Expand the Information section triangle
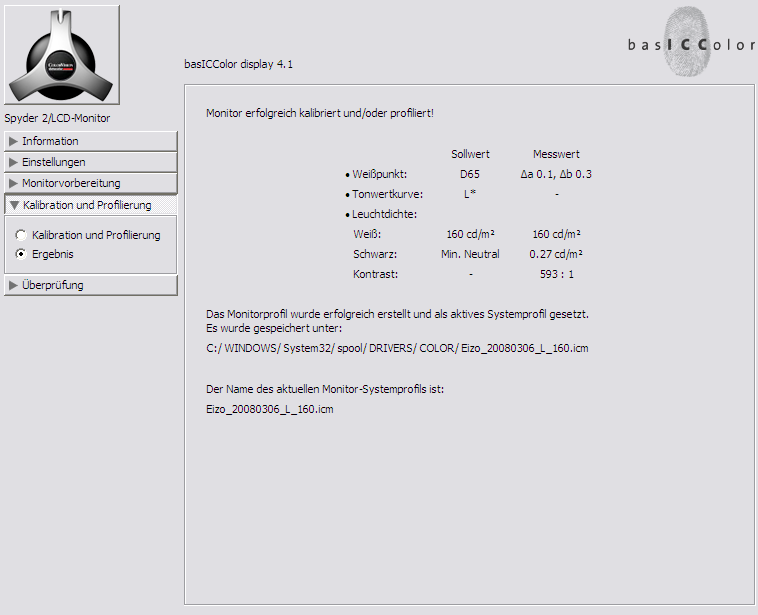This screenshot has height=615, width=758. point(13,141)
